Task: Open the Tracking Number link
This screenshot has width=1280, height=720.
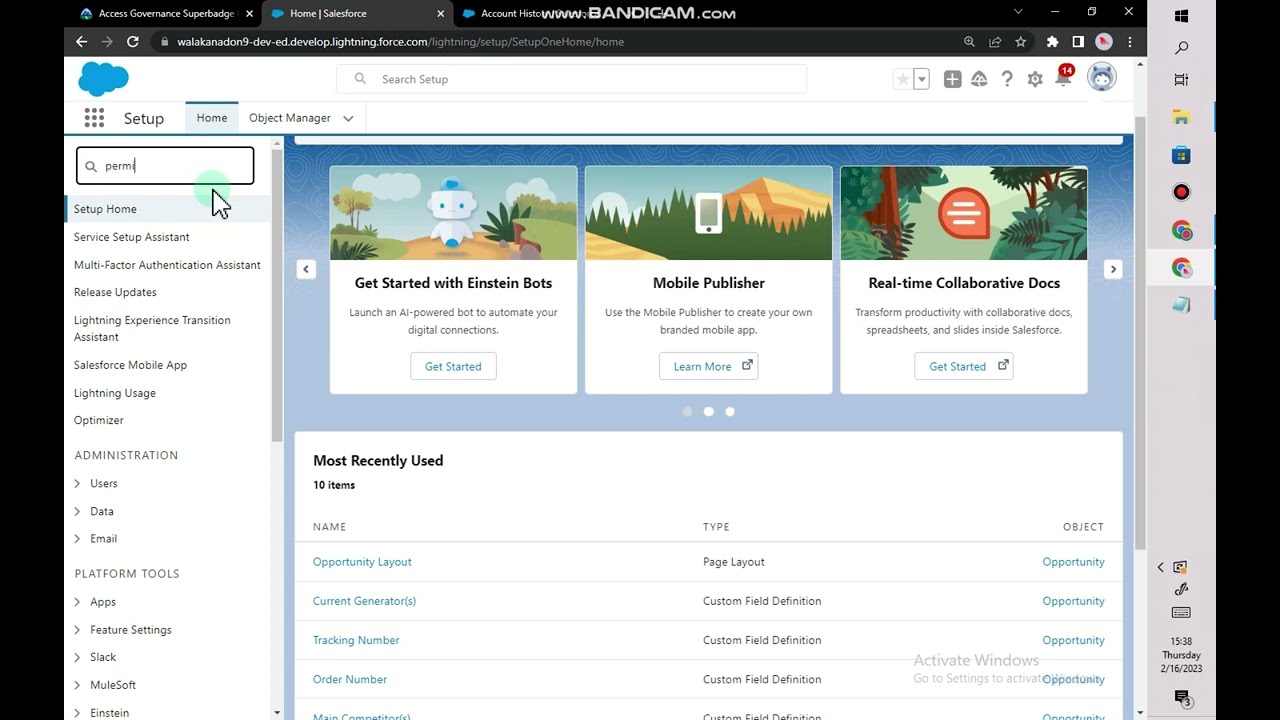Action: (x=356, y=640)
